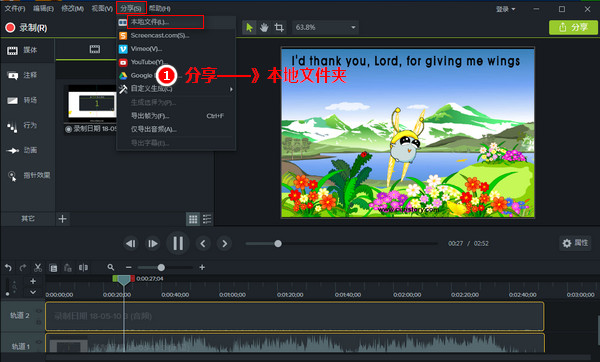Paste the media from clipboard

(68, 268)
